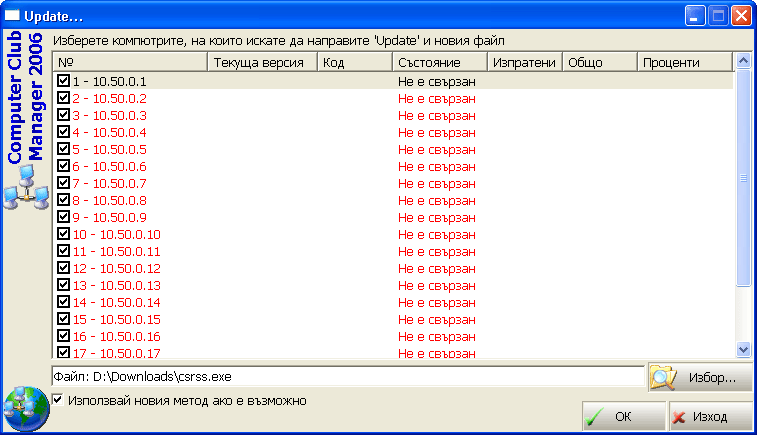Toggle checkbox for 8 - 10.50.0.8
The width and height of the screenshot is (757, 435).
pos(63,199)
